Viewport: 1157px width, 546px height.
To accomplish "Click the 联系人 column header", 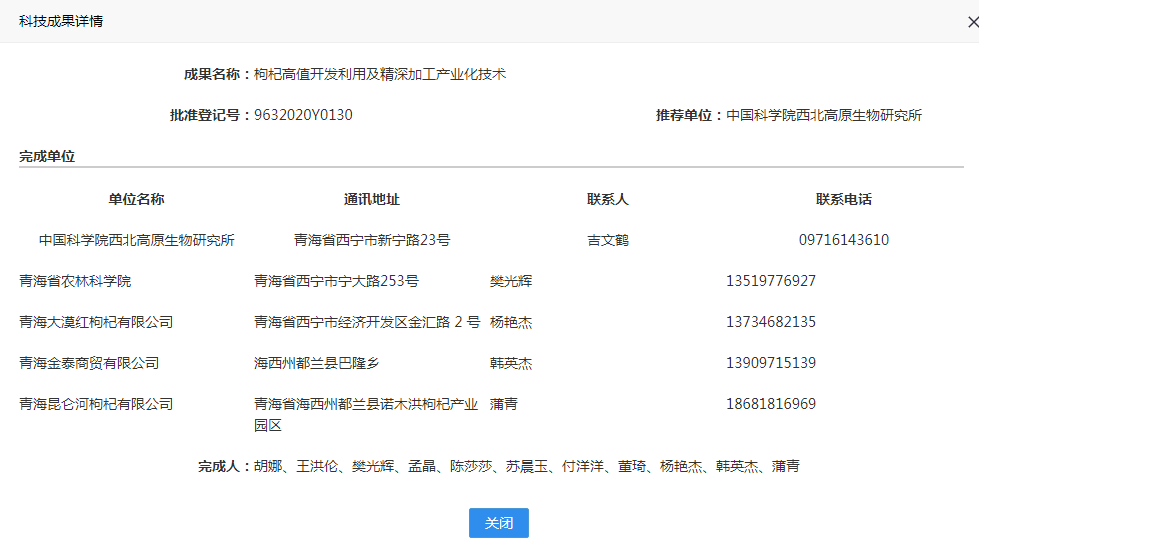I will 608,199.
